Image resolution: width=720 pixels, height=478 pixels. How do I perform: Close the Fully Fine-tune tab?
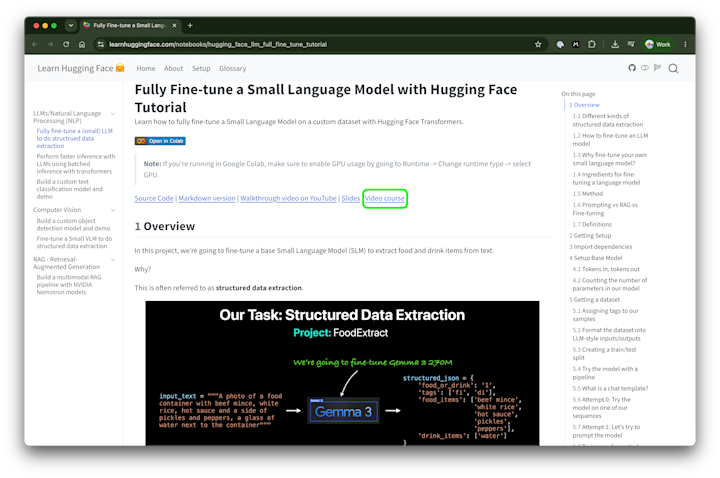point(174,25)
